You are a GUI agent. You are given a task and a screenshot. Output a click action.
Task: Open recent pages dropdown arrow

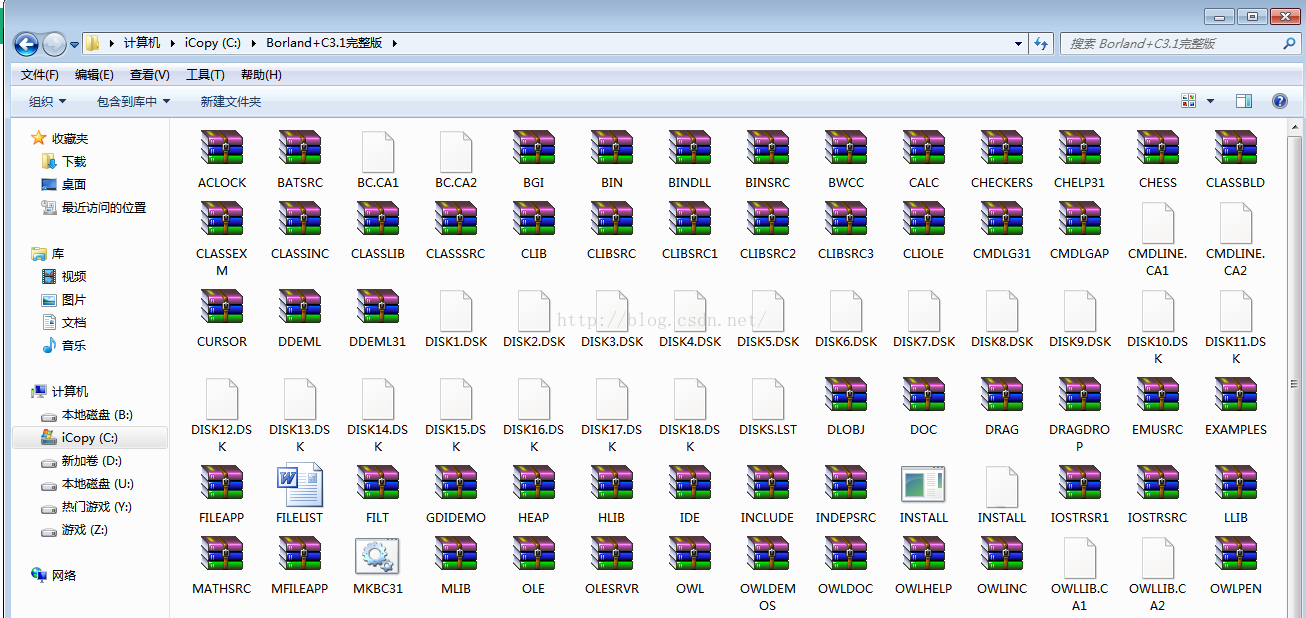[x=75, y=44]
